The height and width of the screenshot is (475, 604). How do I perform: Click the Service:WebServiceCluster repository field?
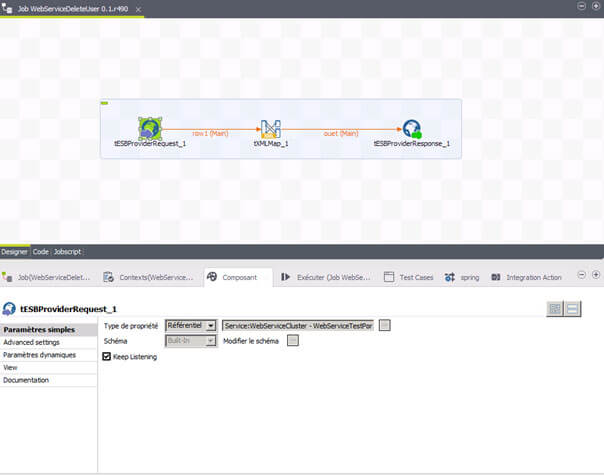click(x=298, y=326)
